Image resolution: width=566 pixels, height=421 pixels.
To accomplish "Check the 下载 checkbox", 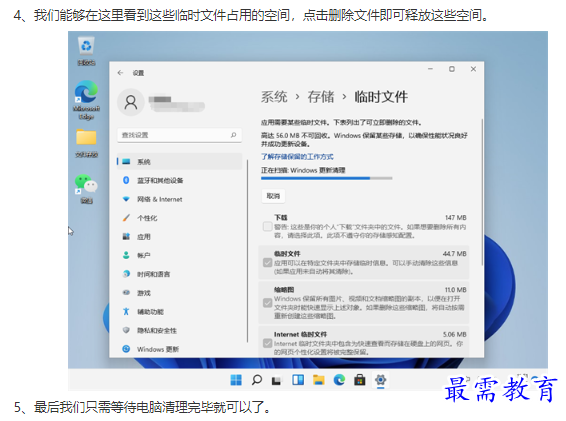I will (267, 226).
